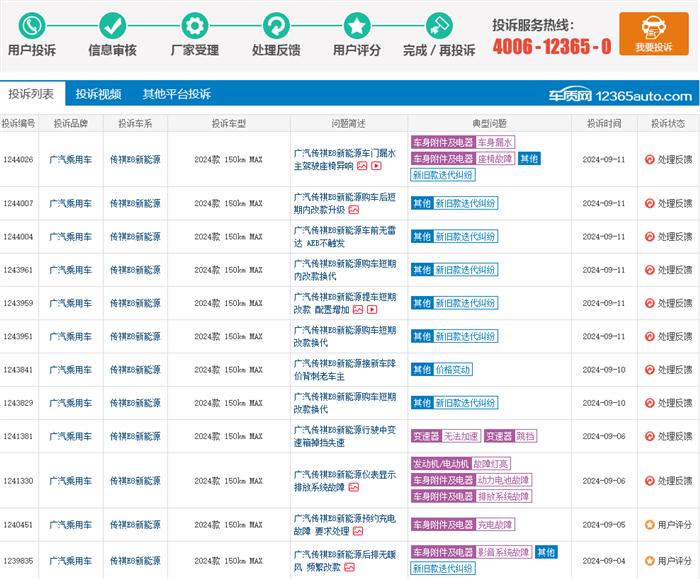Viewport: 700px width, 579px height.
Task: Click the 影音系统故障 issue tag
Action: (504, 552)
